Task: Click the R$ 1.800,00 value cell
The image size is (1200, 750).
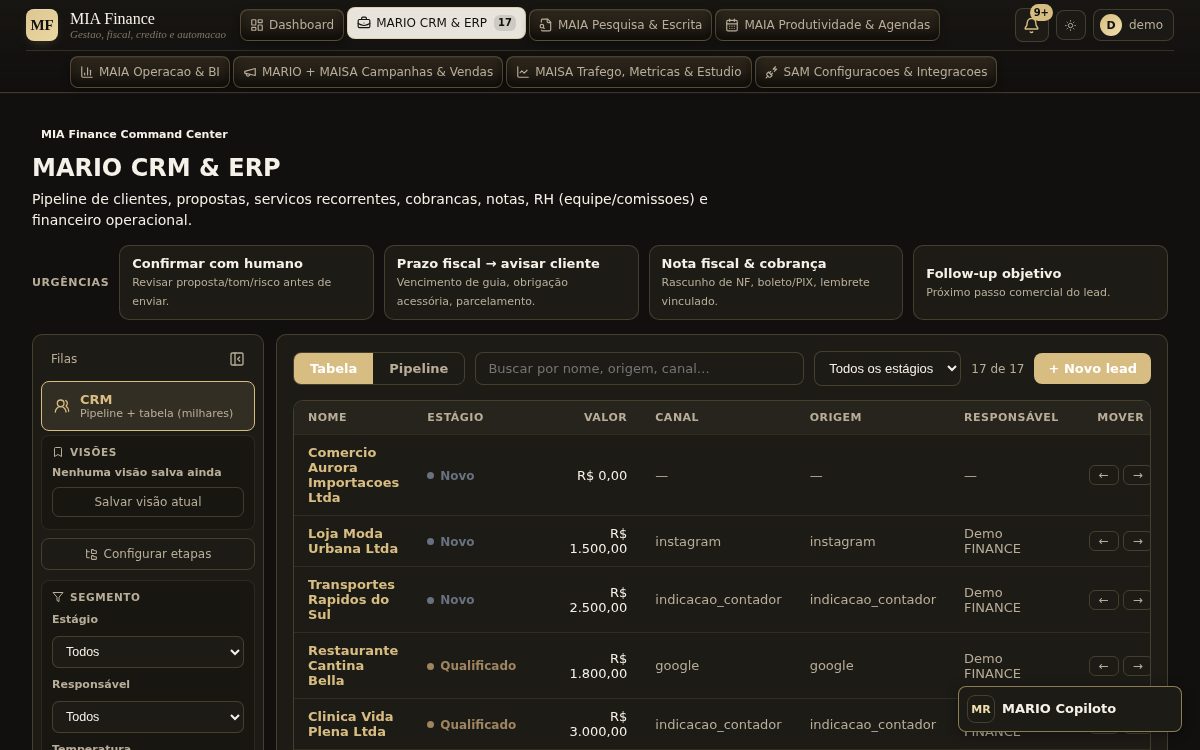Action: [598, 666]
